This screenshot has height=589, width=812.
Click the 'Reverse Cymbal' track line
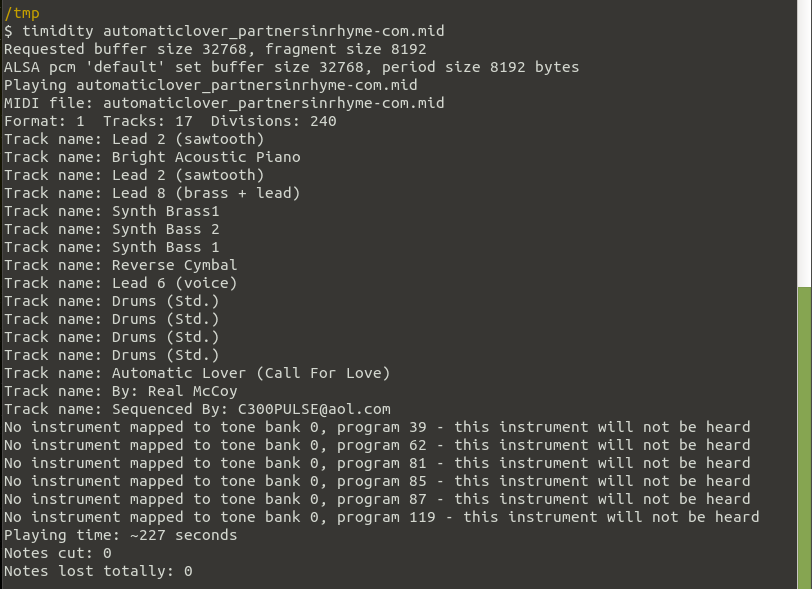pyautogui.click(x=120, y=265)
